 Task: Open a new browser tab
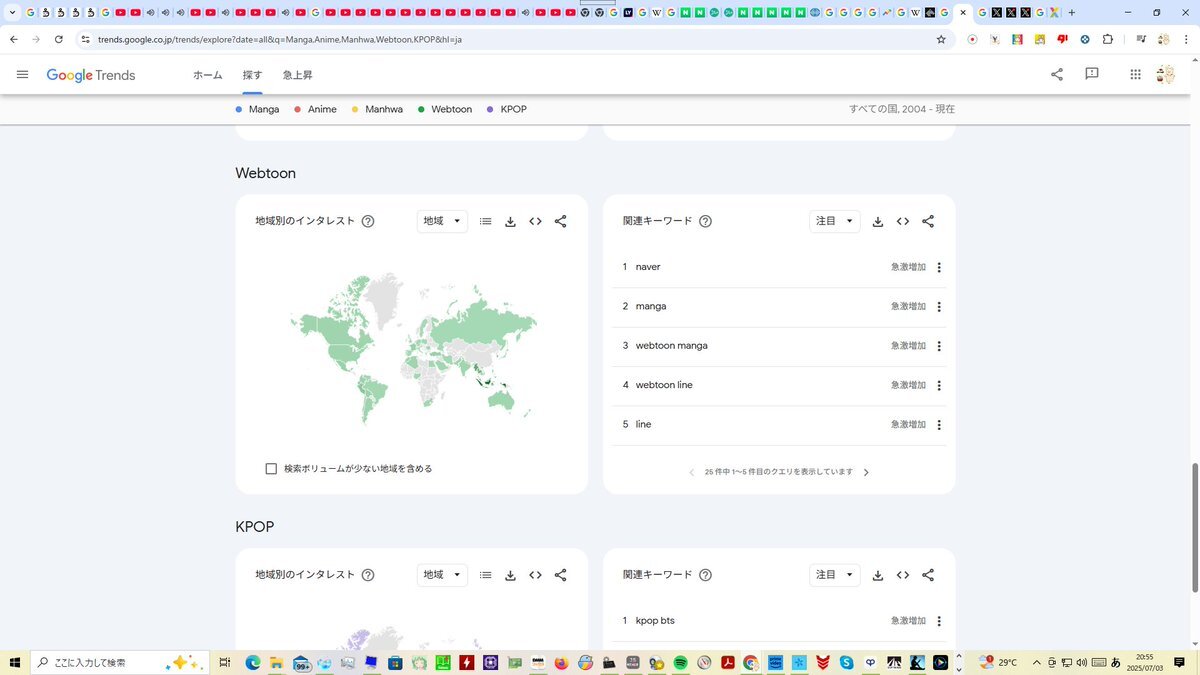1072,13
